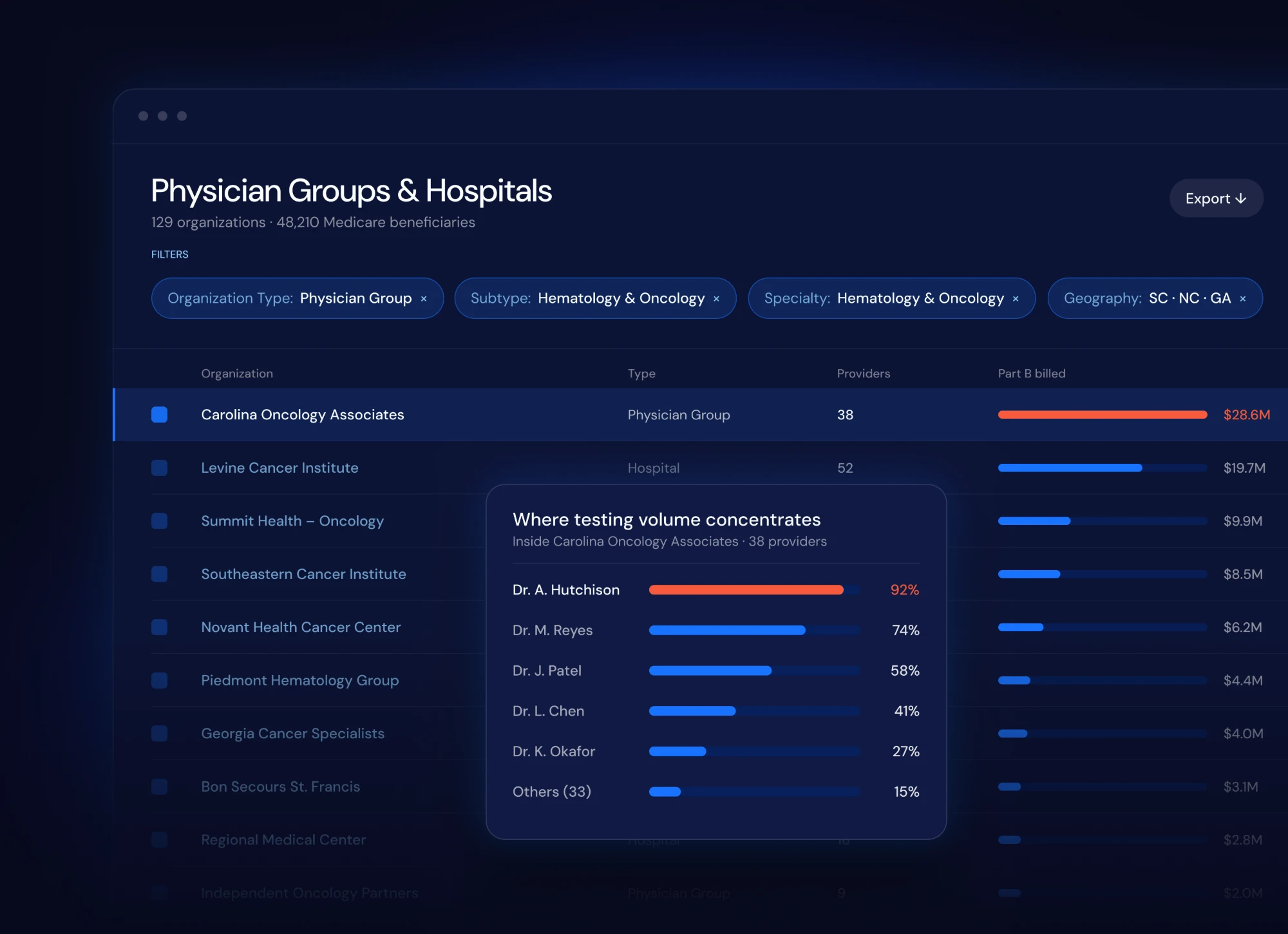
Task: Click the $28.6M Part B billed bar
Action: click(x=1102, y=415)
